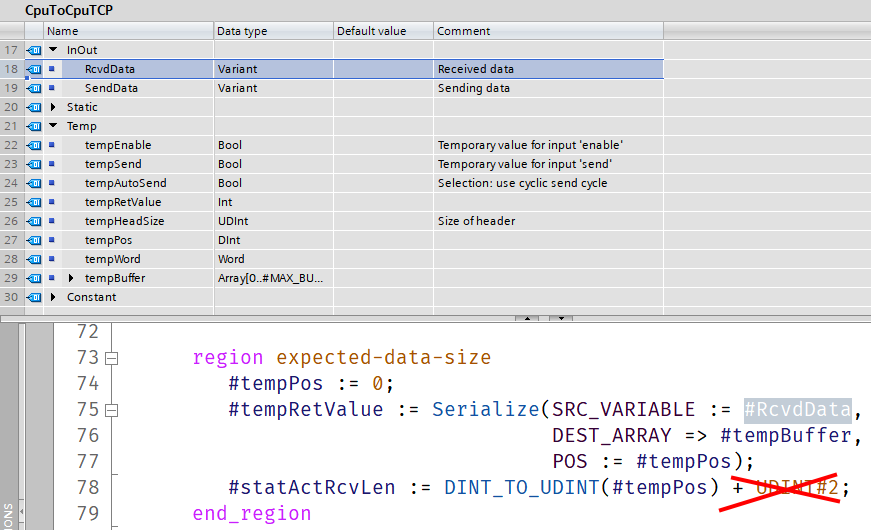
Task: Click the tag icon beside tempBuffer
Action: (33, 278)
